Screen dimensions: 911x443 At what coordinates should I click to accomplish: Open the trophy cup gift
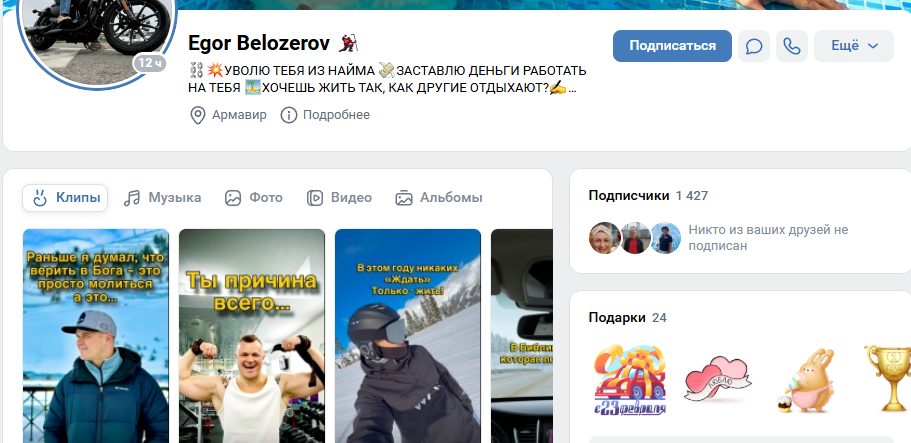[x=889, y=378]
